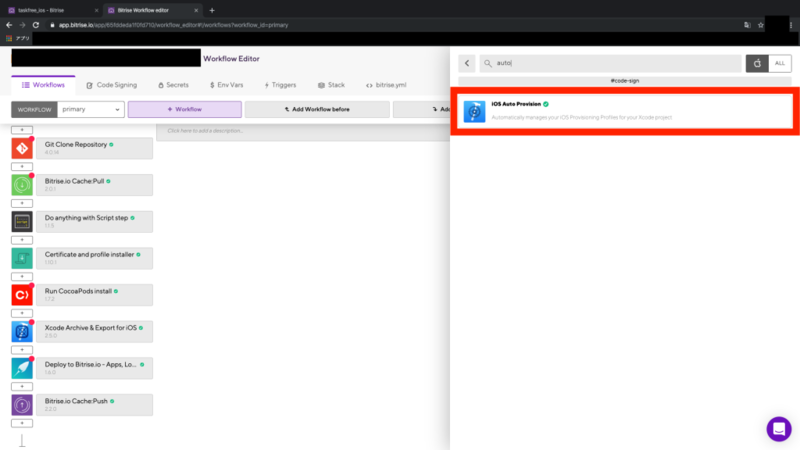
Task: Open a new browser tab
Action: point(212,10)
